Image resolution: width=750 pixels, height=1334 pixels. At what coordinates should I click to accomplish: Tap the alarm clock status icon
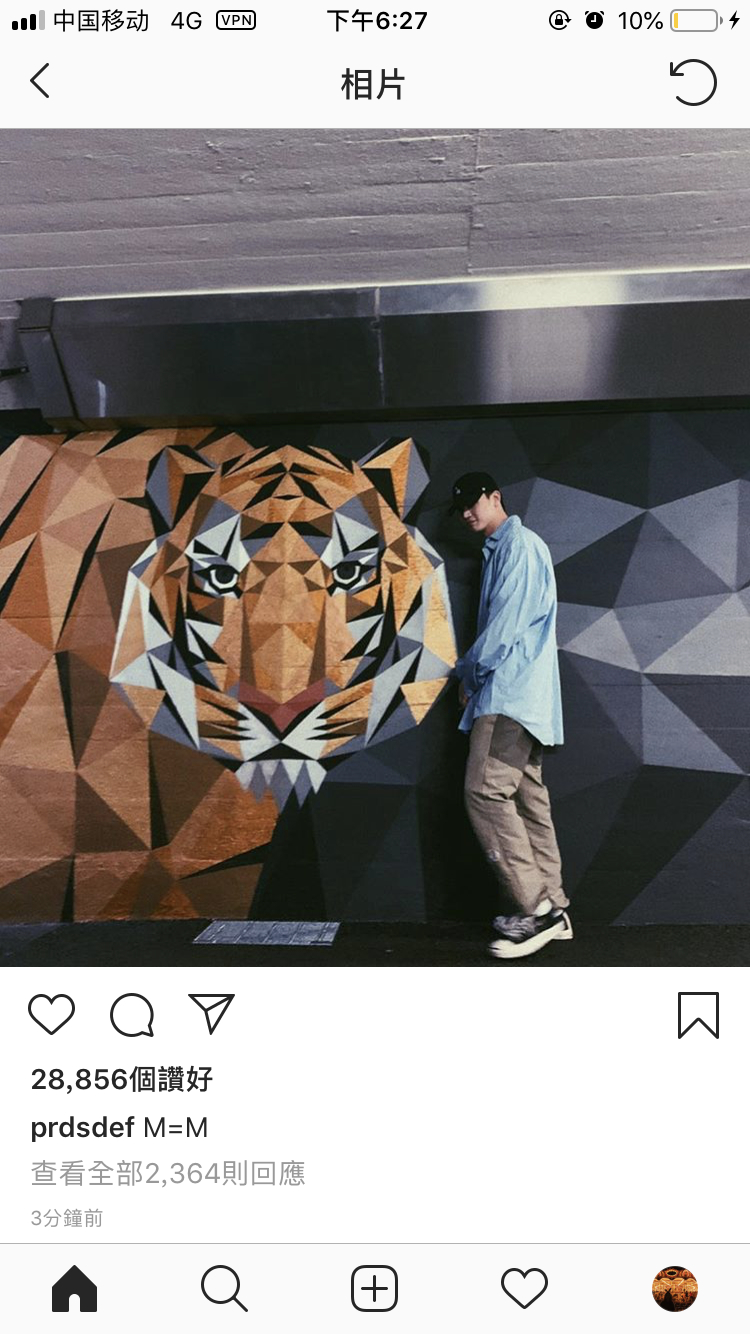pyautogui.click(x=595, y=20)
